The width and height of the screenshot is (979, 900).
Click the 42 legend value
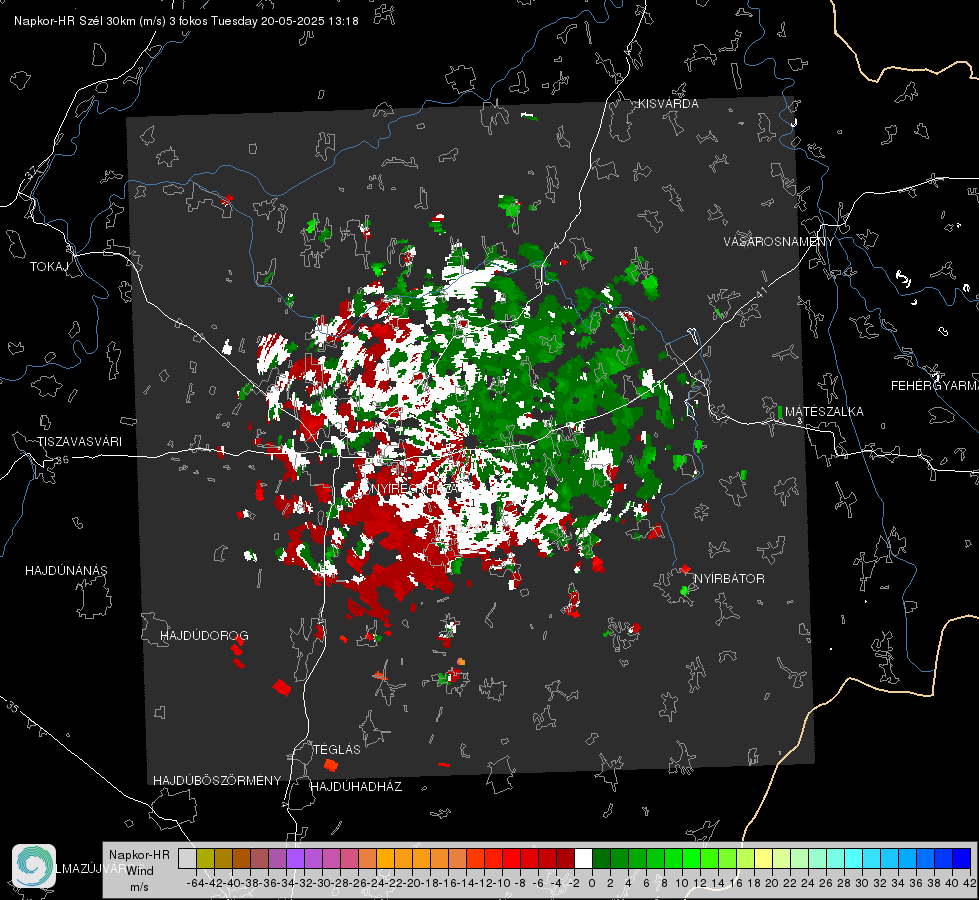(x=969, y=883)
